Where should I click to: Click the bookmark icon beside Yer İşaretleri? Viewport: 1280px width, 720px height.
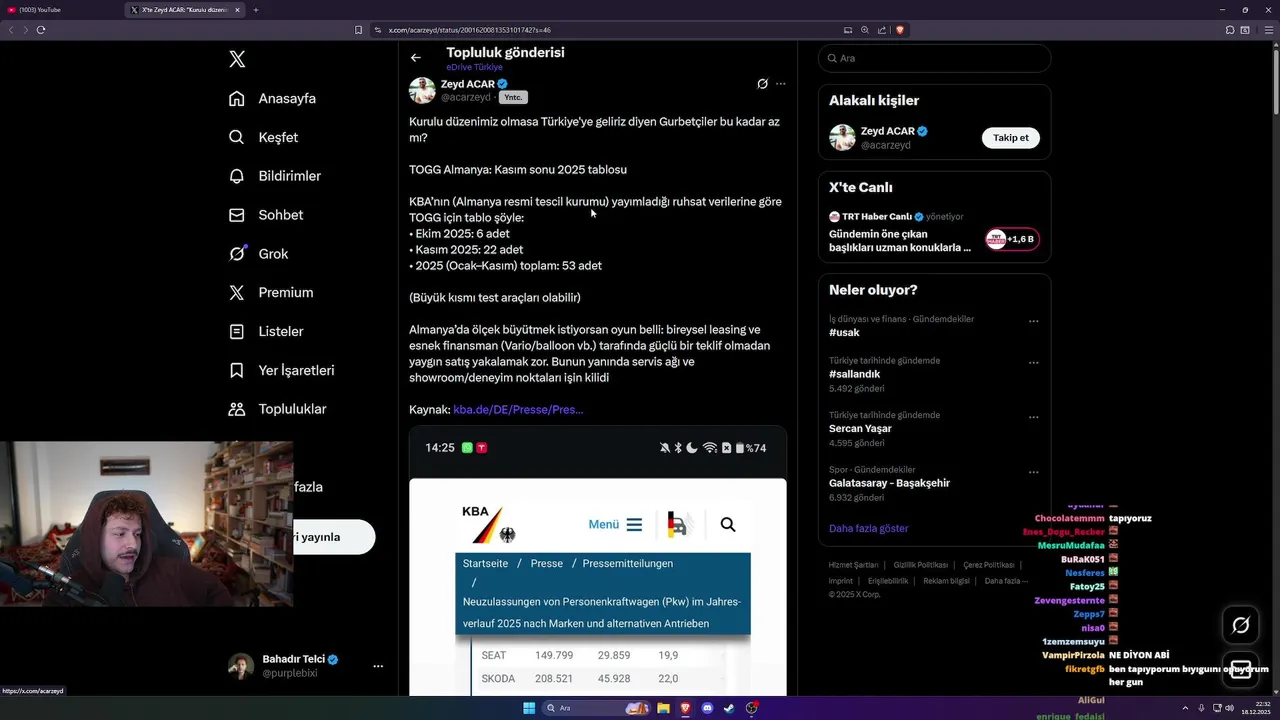[237, 370]
